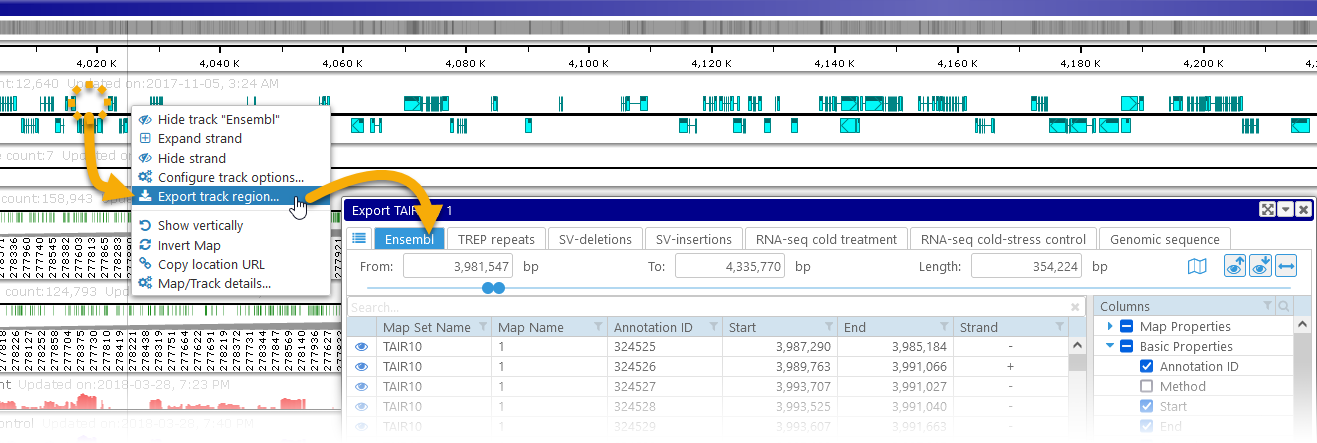Click the map icon beside Length field
Viewport: 1317px width, 443px height.
(x=1197, y=267)
